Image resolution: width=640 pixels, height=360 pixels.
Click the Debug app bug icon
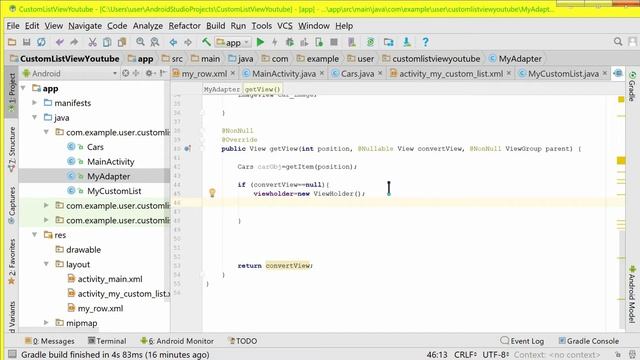coord(290,42)
